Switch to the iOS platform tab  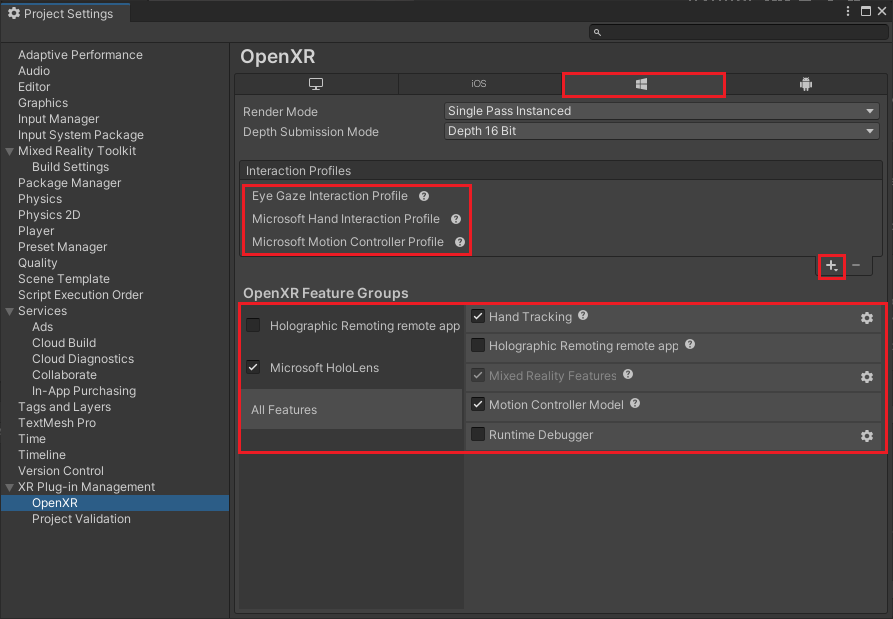pyautogui.click(x=479, y=84)
